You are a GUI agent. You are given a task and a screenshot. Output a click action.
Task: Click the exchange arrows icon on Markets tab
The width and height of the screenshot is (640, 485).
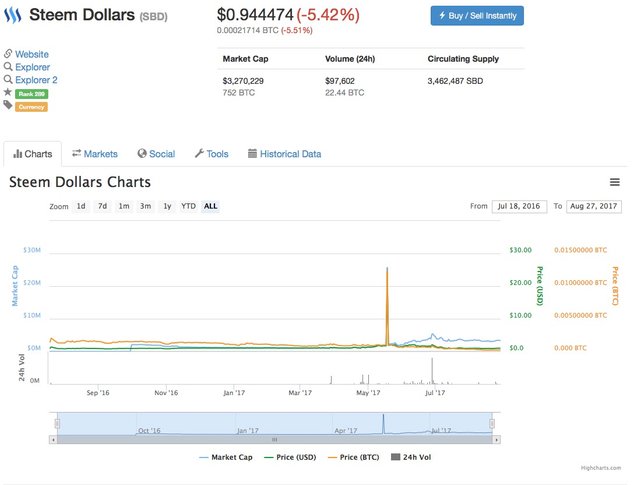coord(76,153)
